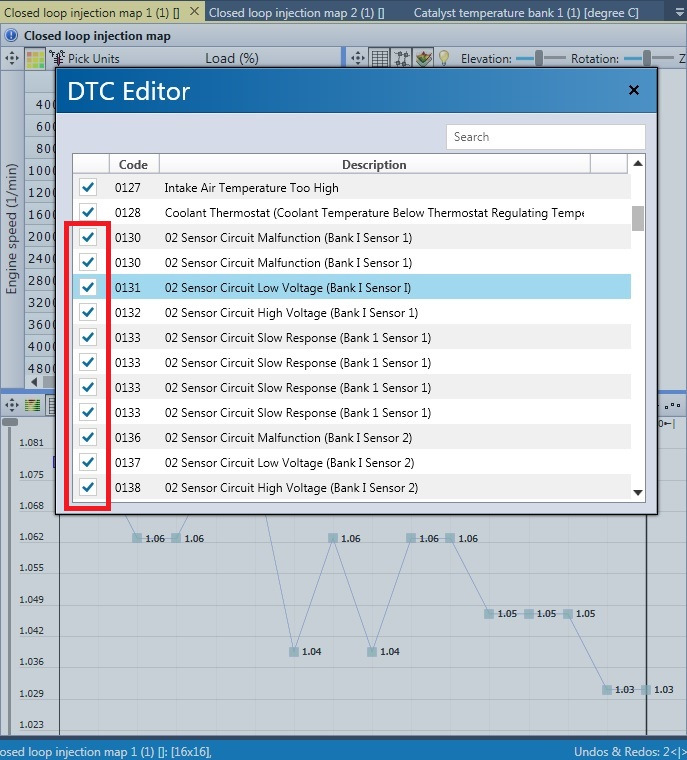The width and height of the screenshot is (687, 760).
Task: Sort by the Code column header
Action: pyautogui.click(x=133, y=165)
